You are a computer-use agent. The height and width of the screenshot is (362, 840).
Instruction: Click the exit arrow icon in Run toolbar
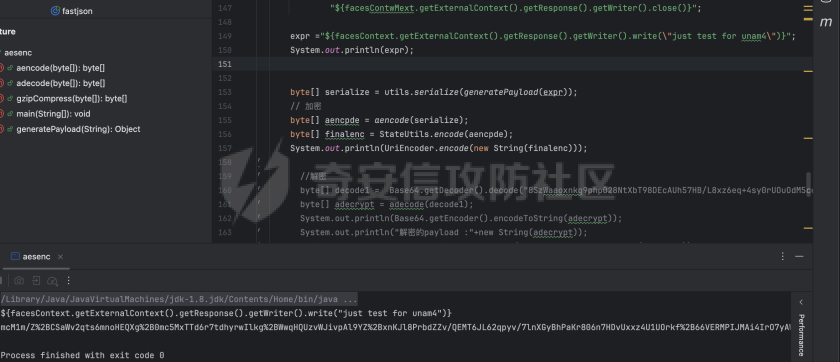coord(36,281)
